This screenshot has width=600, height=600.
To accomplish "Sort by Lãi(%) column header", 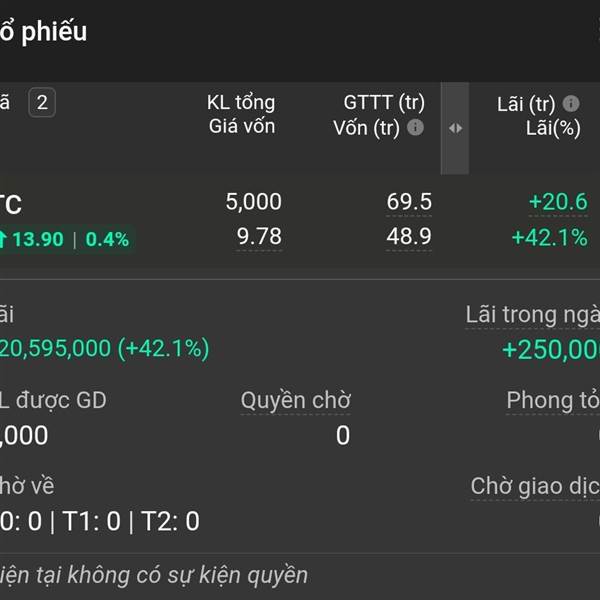I will tap(553, 128).
